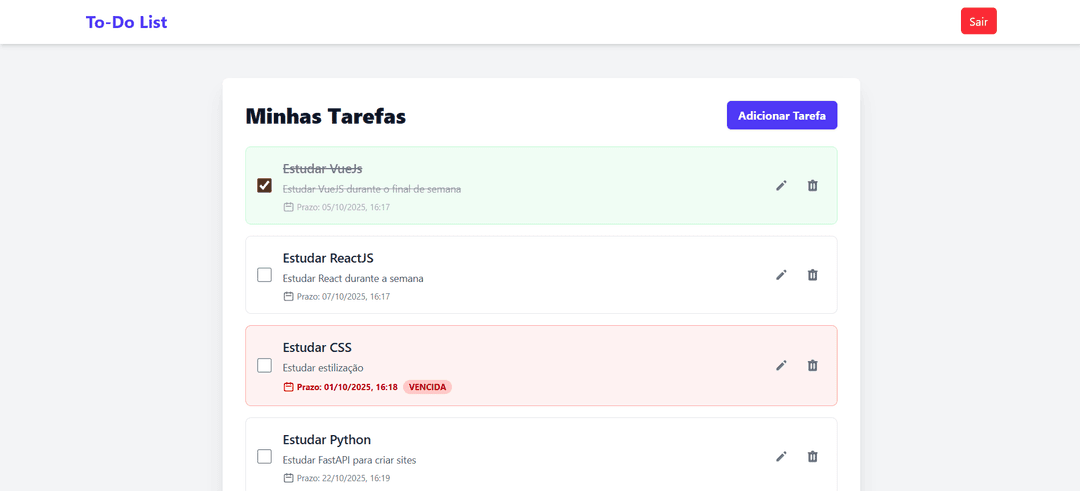
Task: Click the Estudar CSS title
Action: 317,347
